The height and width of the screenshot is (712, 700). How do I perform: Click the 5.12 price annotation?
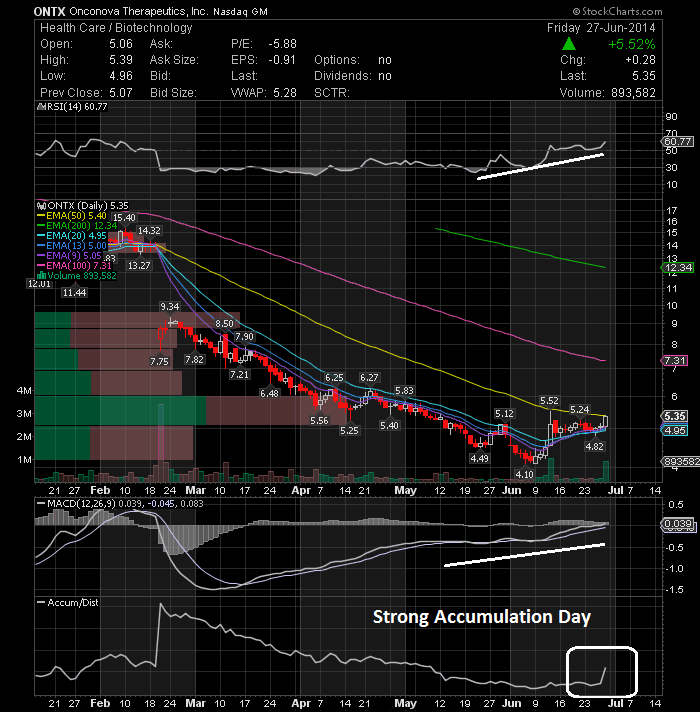[504, 414]
